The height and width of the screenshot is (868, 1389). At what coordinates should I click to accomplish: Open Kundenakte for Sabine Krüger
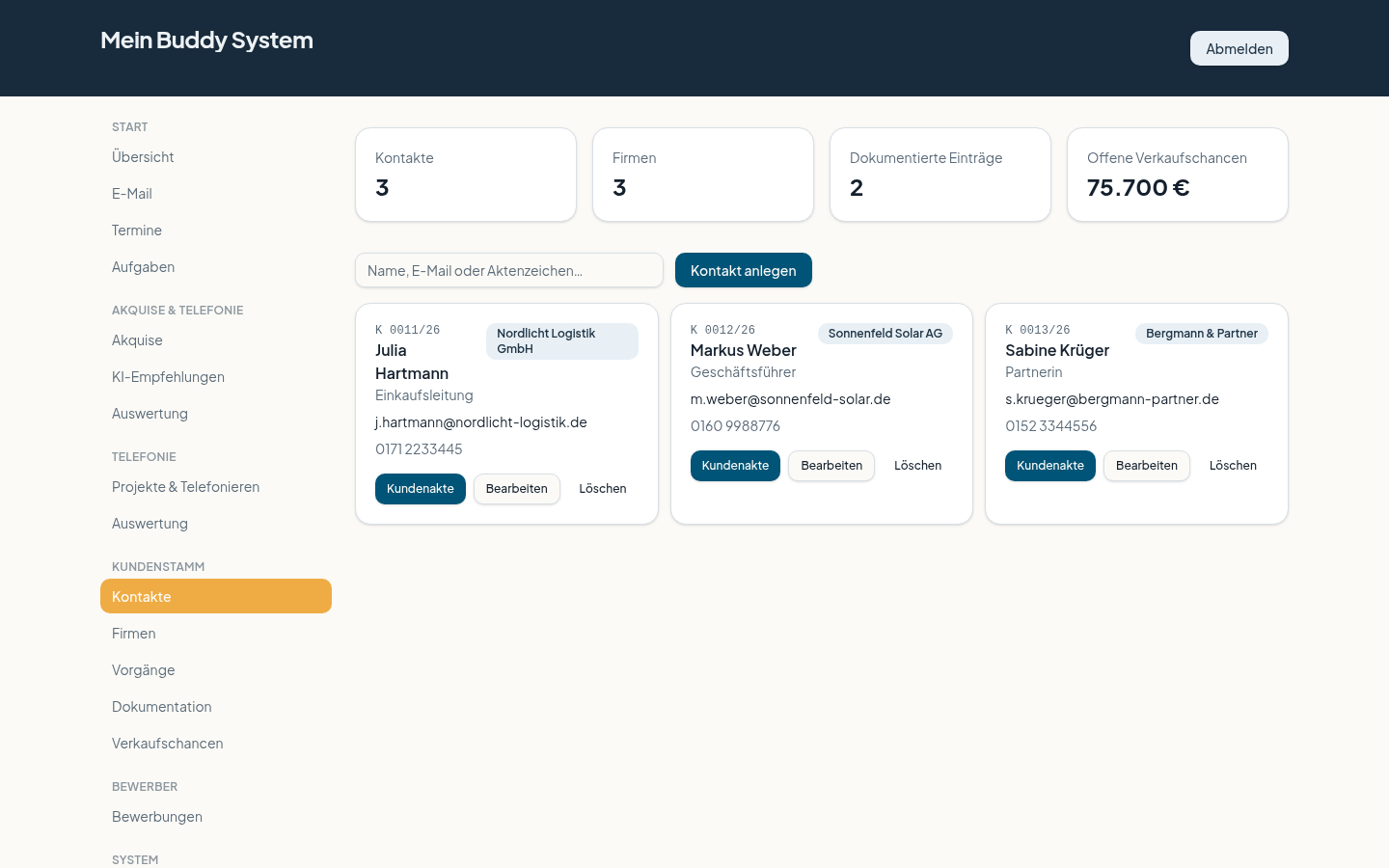pos(1050,466)
